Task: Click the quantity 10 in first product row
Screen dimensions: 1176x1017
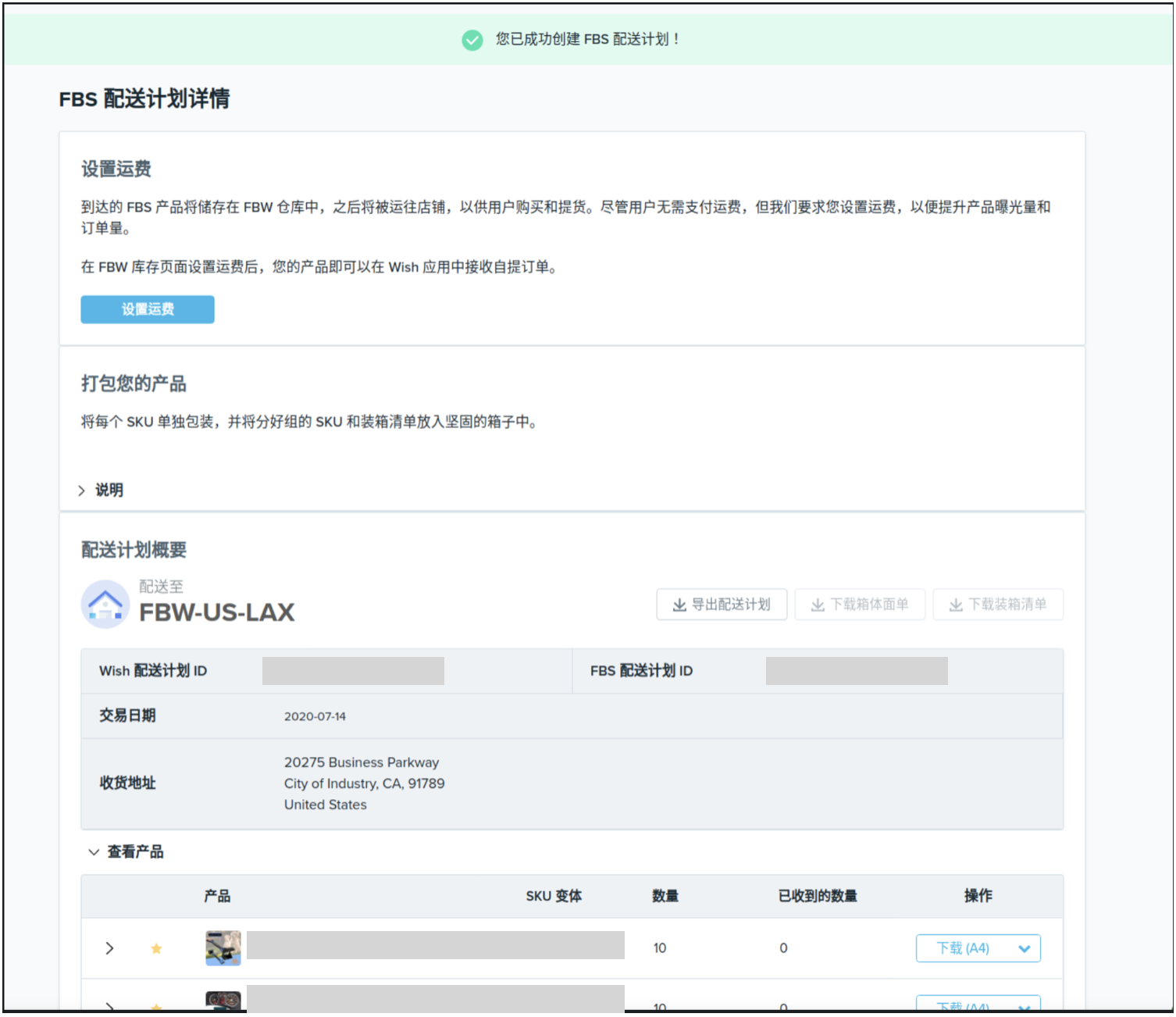Action: pyautogui.click(x=660, y=948)
